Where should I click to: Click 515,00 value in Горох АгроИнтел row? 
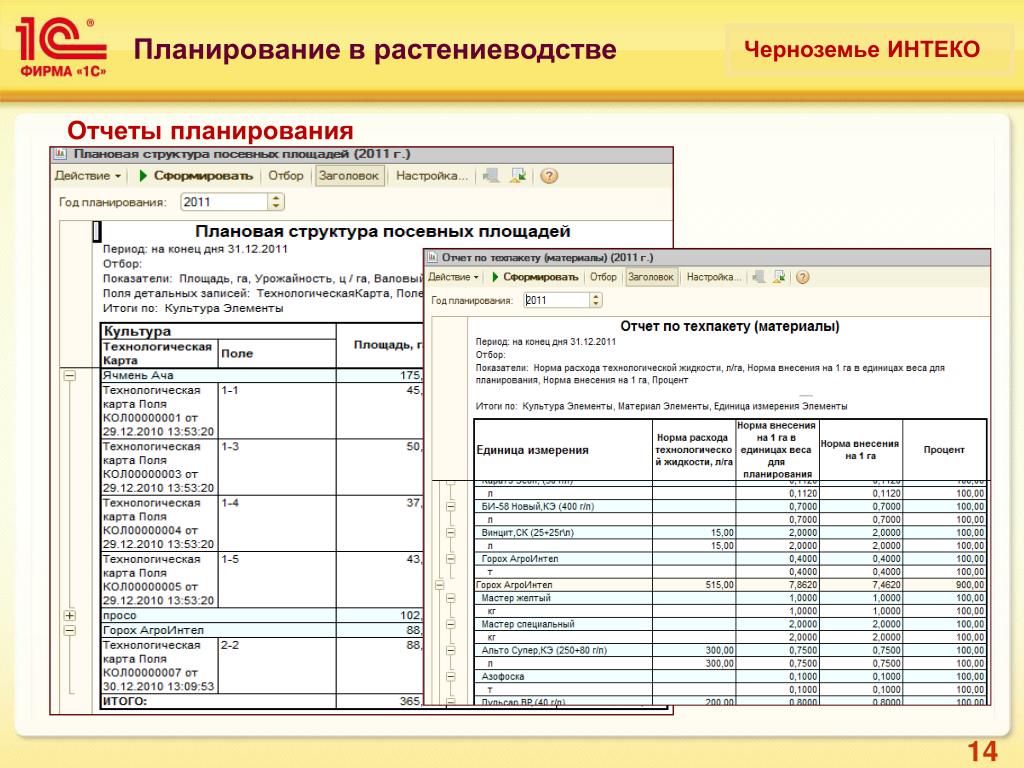pos(720,585)
